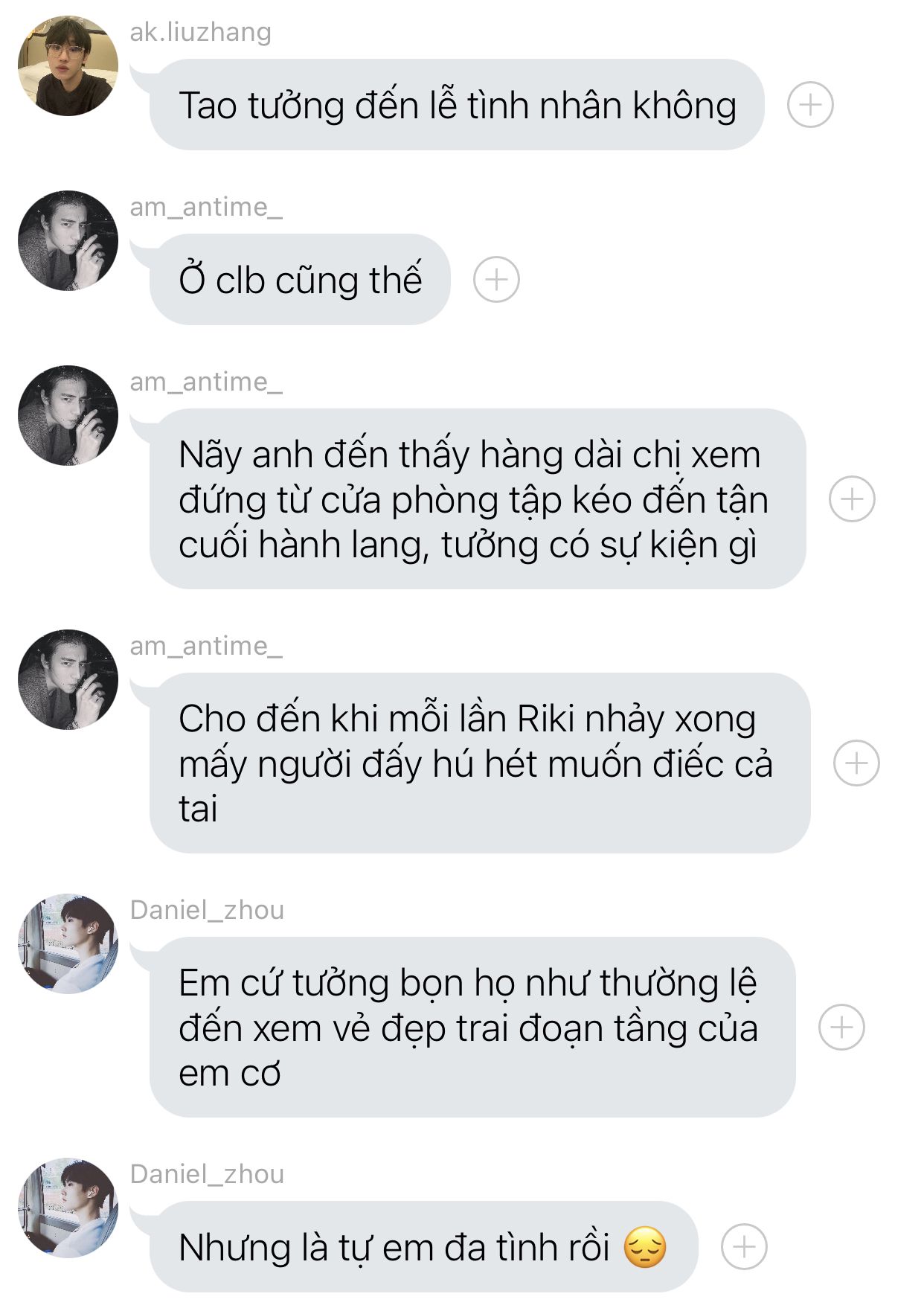Open ak.liuzhang's profile picture

tap(68, 66)
